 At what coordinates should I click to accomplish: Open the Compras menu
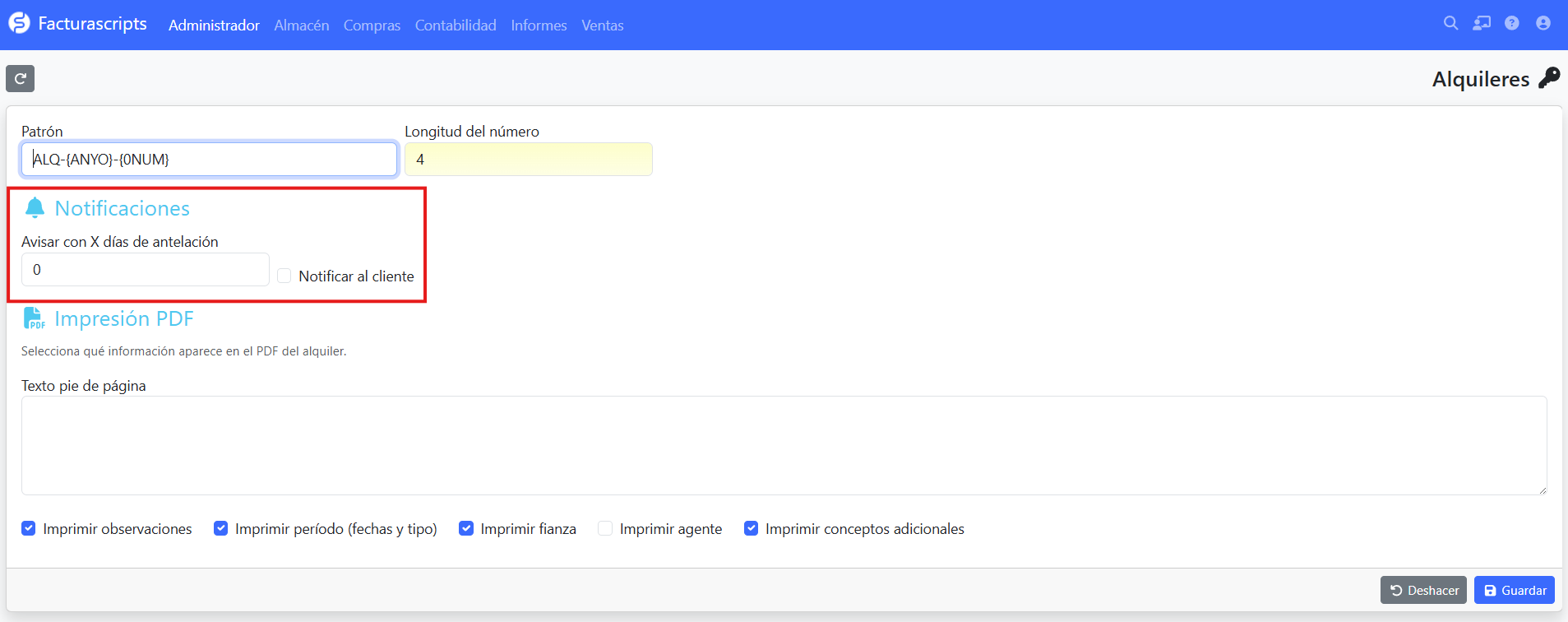tap(372, 26)
